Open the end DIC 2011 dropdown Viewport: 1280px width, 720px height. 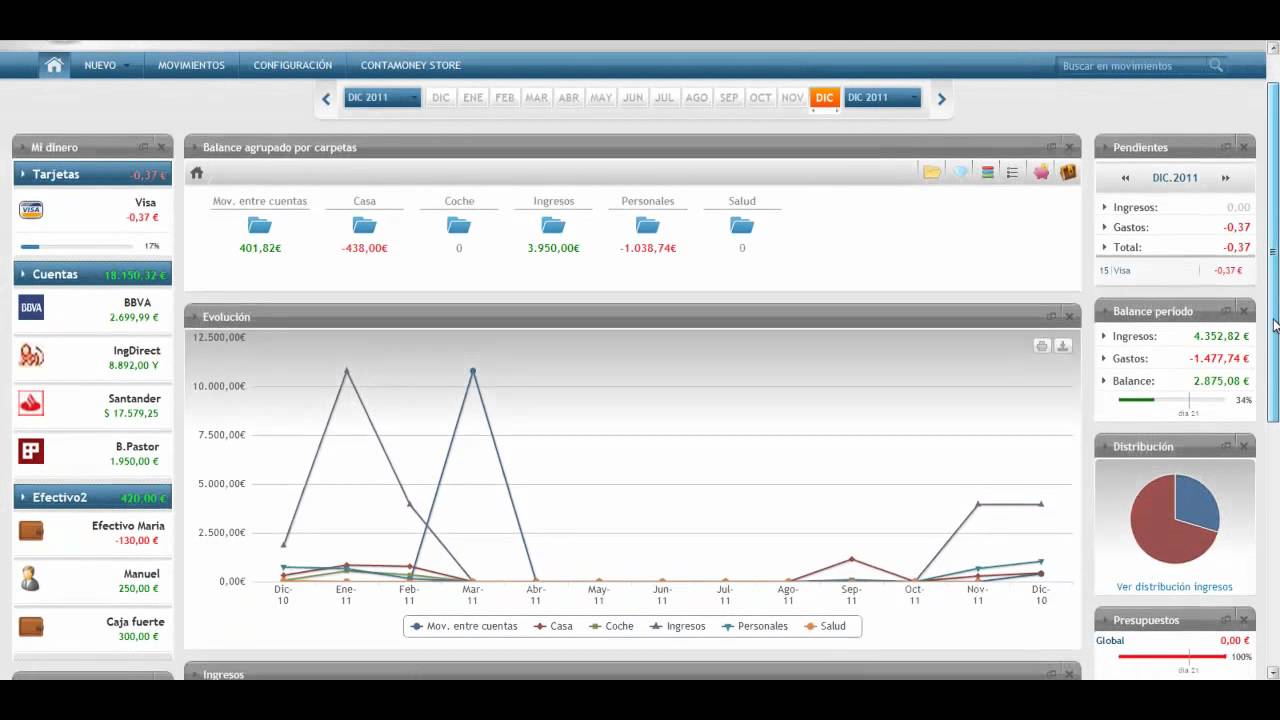[x=882, y=97]
